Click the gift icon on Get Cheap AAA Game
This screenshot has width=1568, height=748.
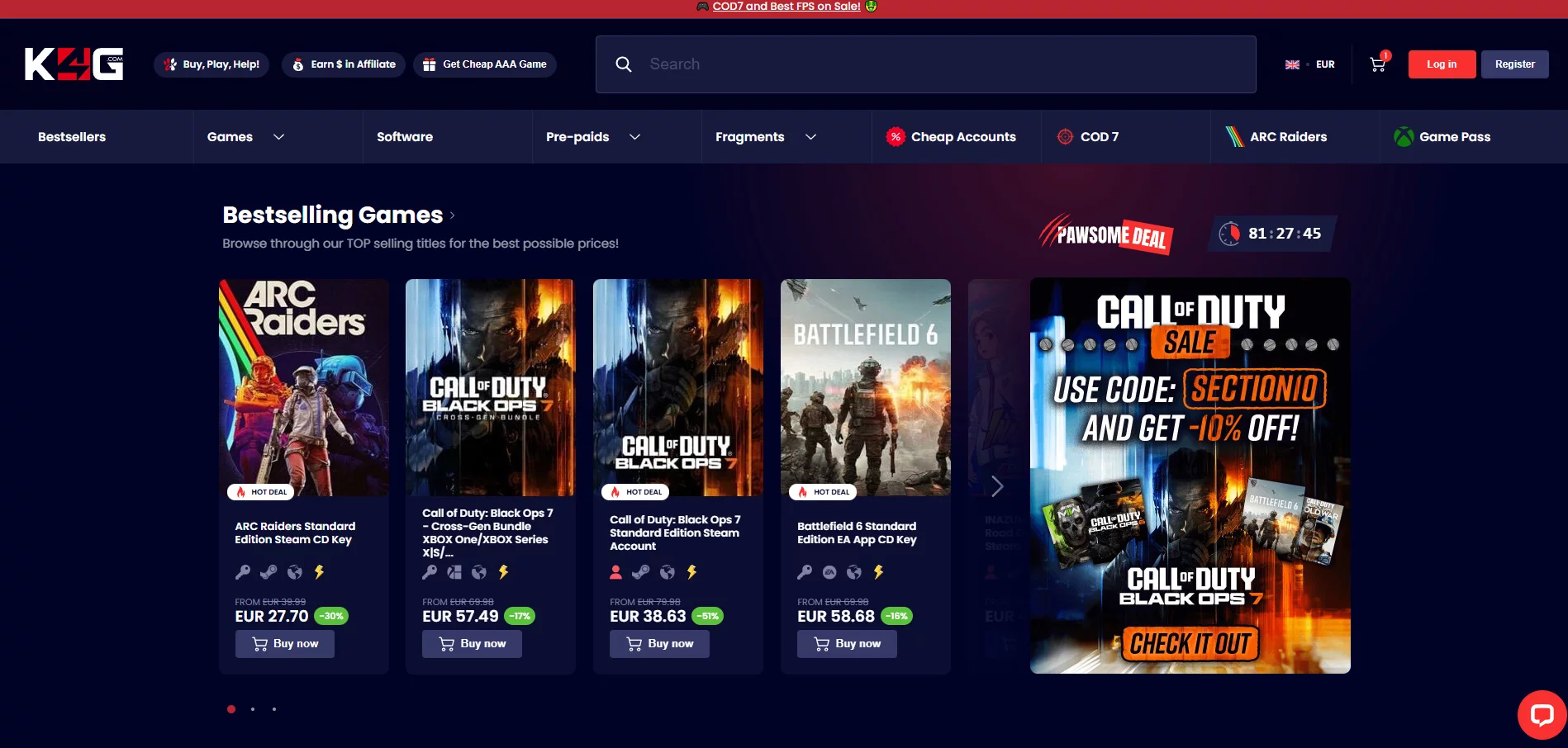[429, 64]
